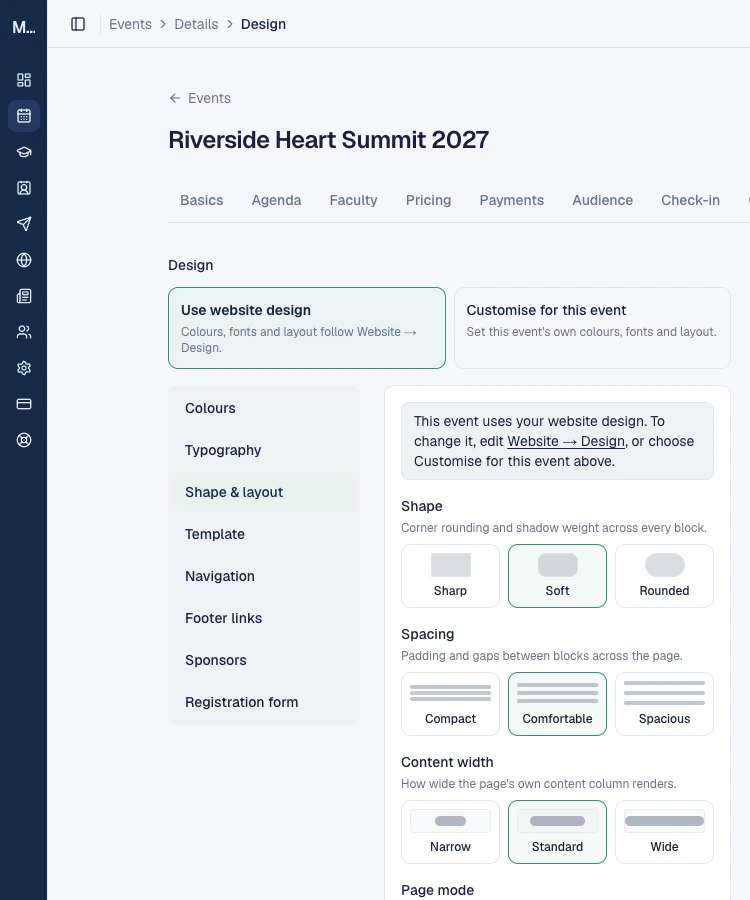Open Navigation design section

point(264,576)
